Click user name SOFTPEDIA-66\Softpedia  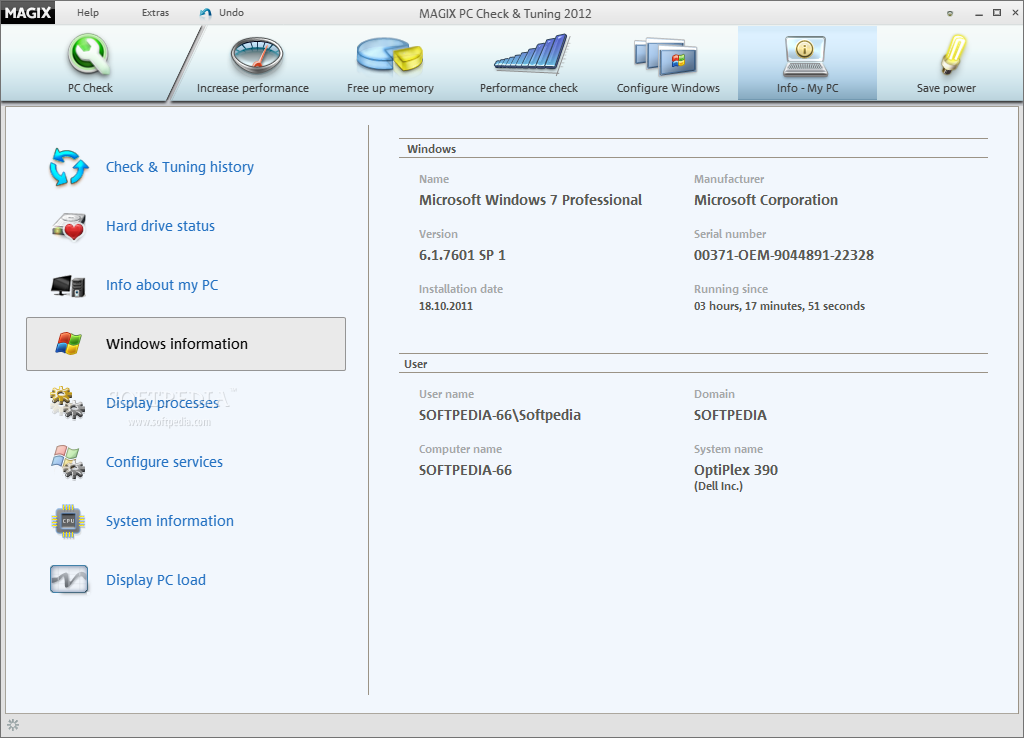tap(500, 415)
